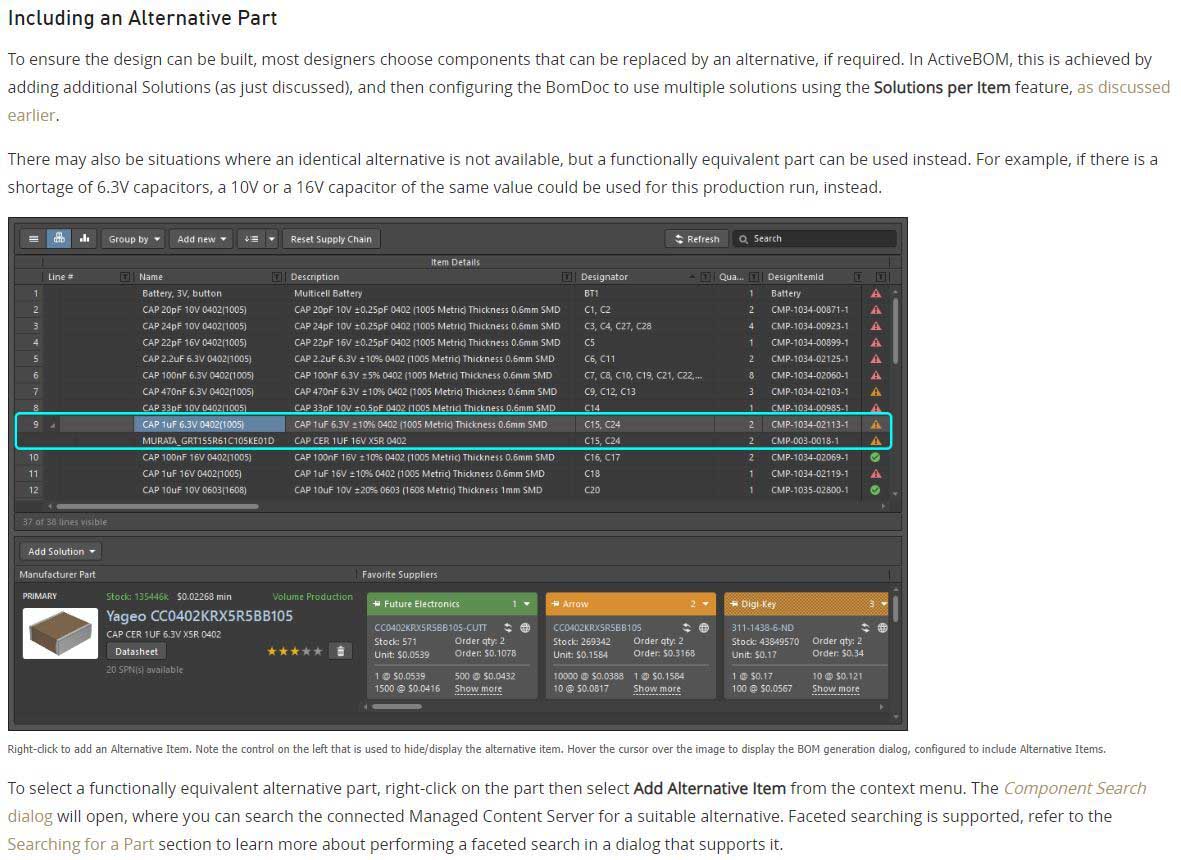Toggle the filter on the Description column

567,277
